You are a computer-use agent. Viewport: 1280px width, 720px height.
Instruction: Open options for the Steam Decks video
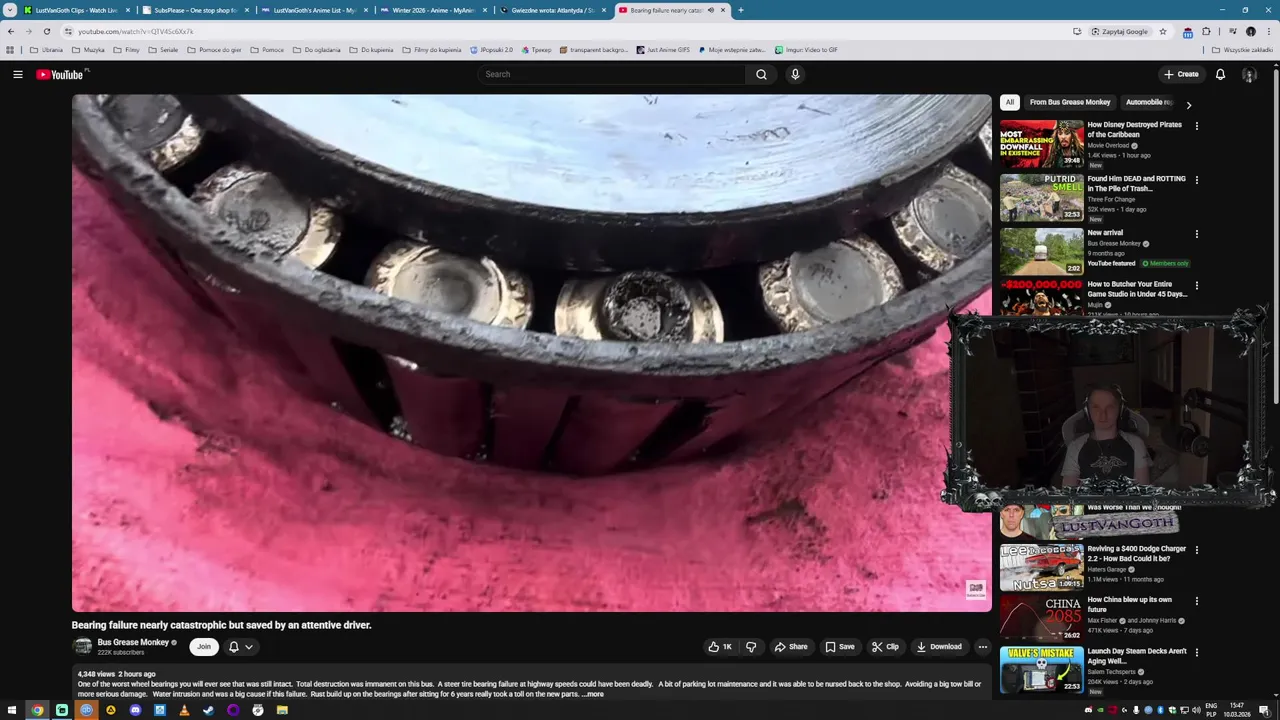[1196, 652]
